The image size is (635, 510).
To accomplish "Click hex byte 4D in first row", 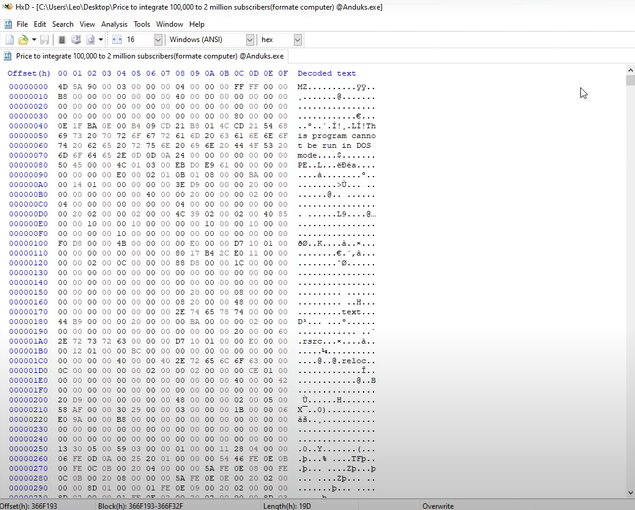I will click(x=63, y=87).
